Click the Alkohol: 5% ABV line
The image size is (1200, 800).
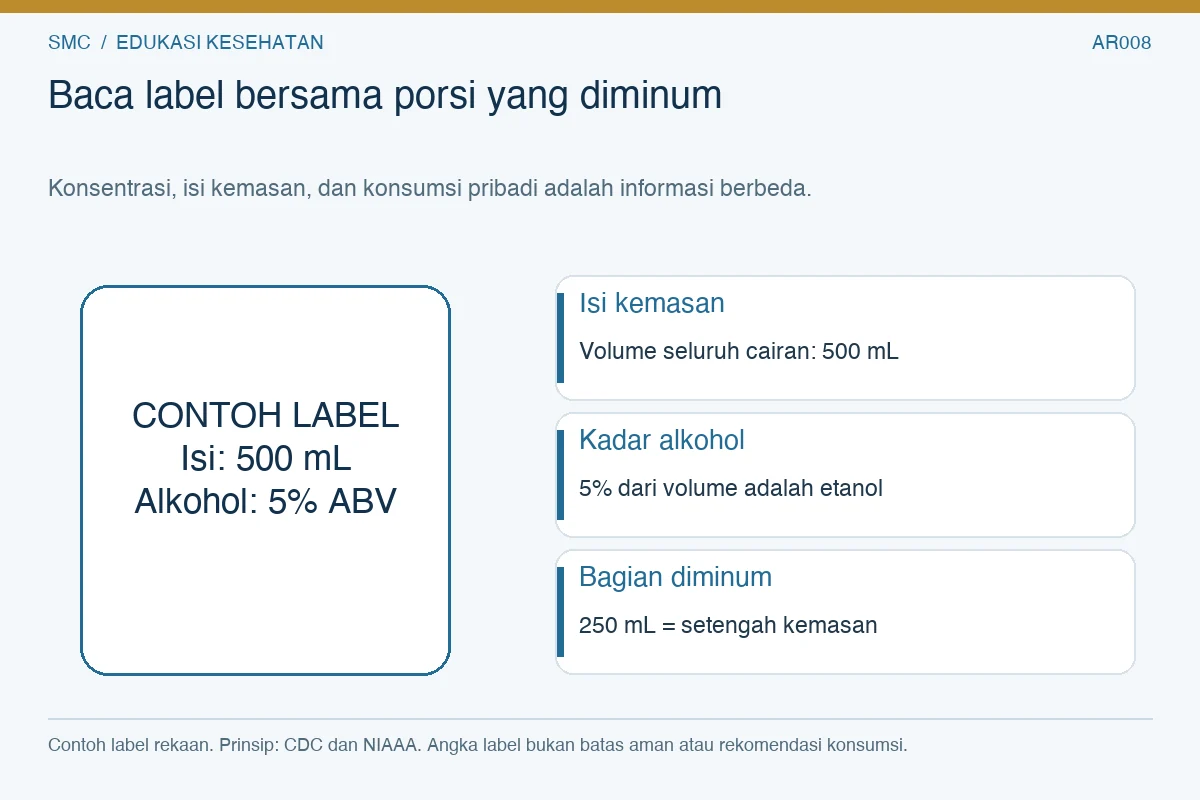(x=266, y=501)
